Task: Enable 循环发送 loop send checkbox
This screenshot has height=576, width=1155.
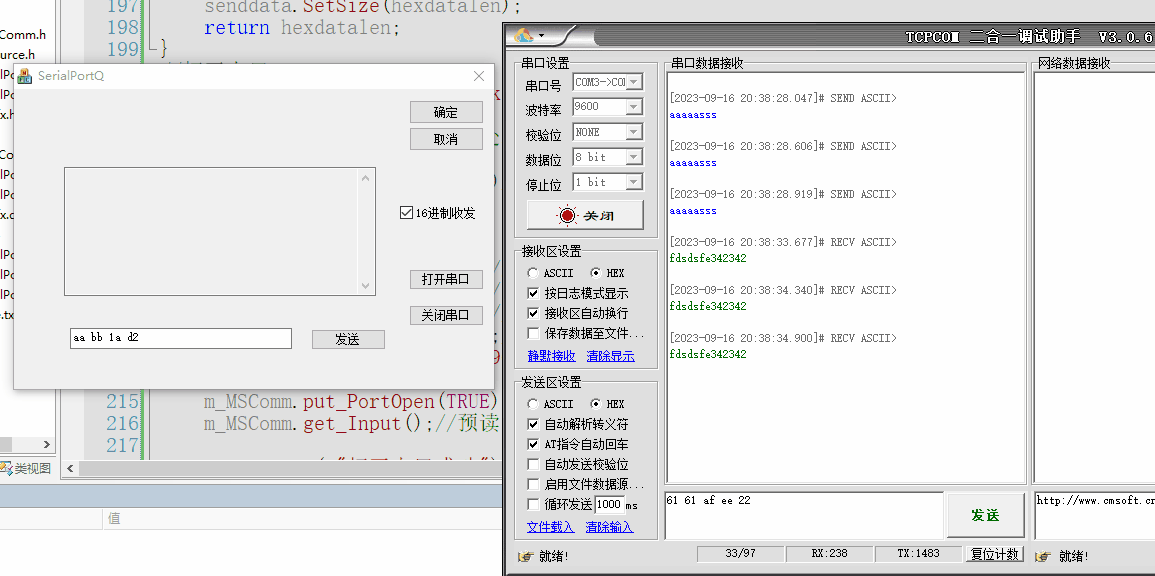Action: click(533, 504)
